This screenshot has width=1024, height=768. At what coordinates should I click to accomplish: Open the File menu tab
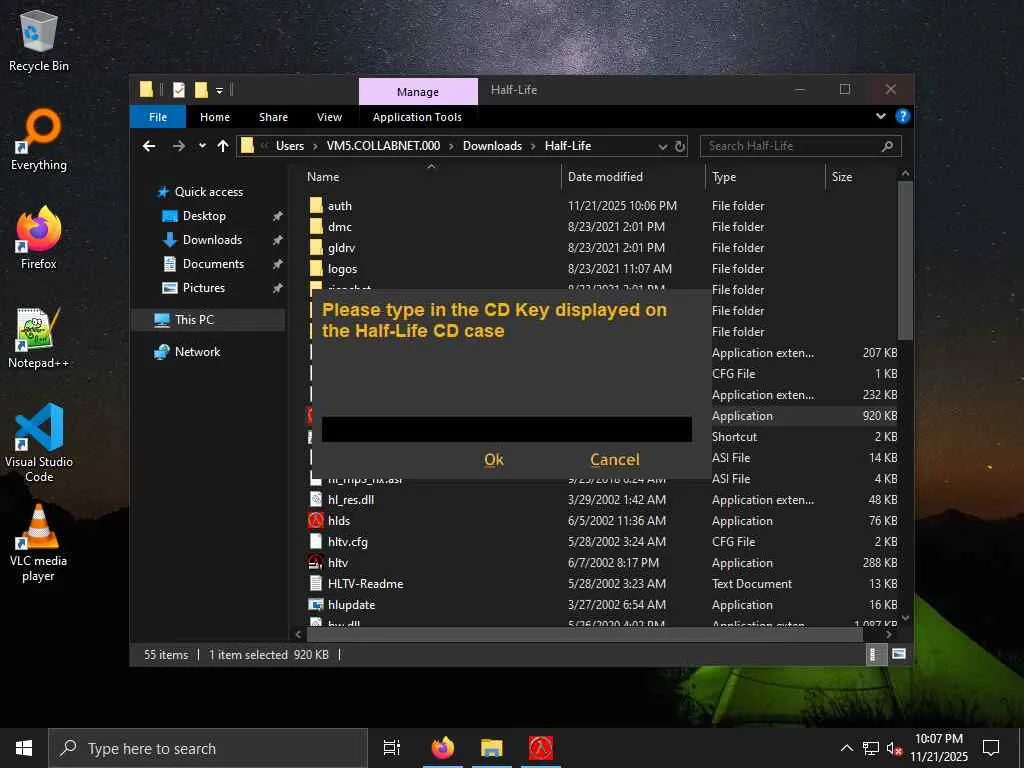(158, 117)
